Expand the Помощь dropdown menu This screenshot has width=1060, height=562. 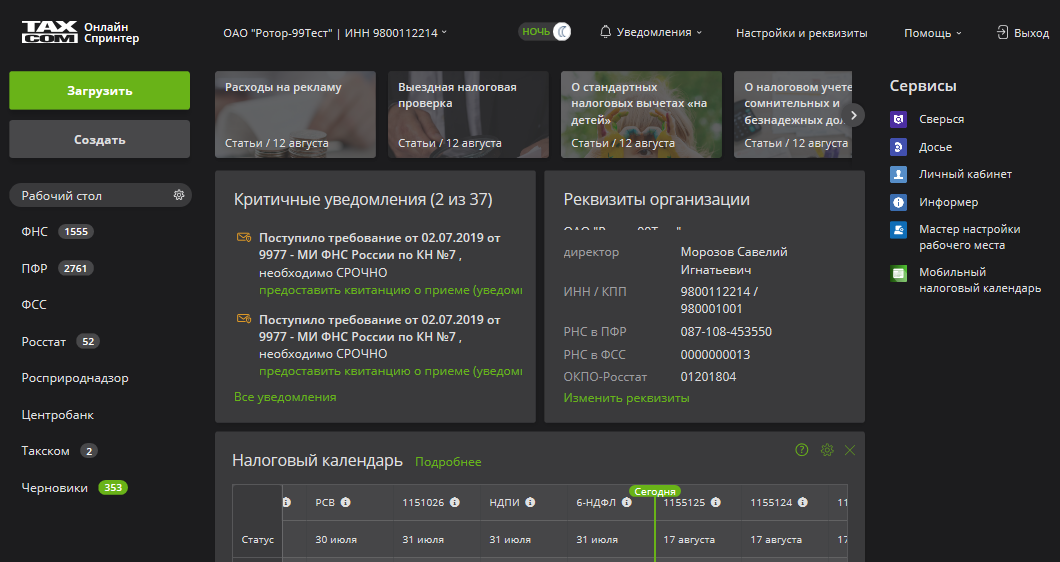pyautogui.click(x=932, y=33)
